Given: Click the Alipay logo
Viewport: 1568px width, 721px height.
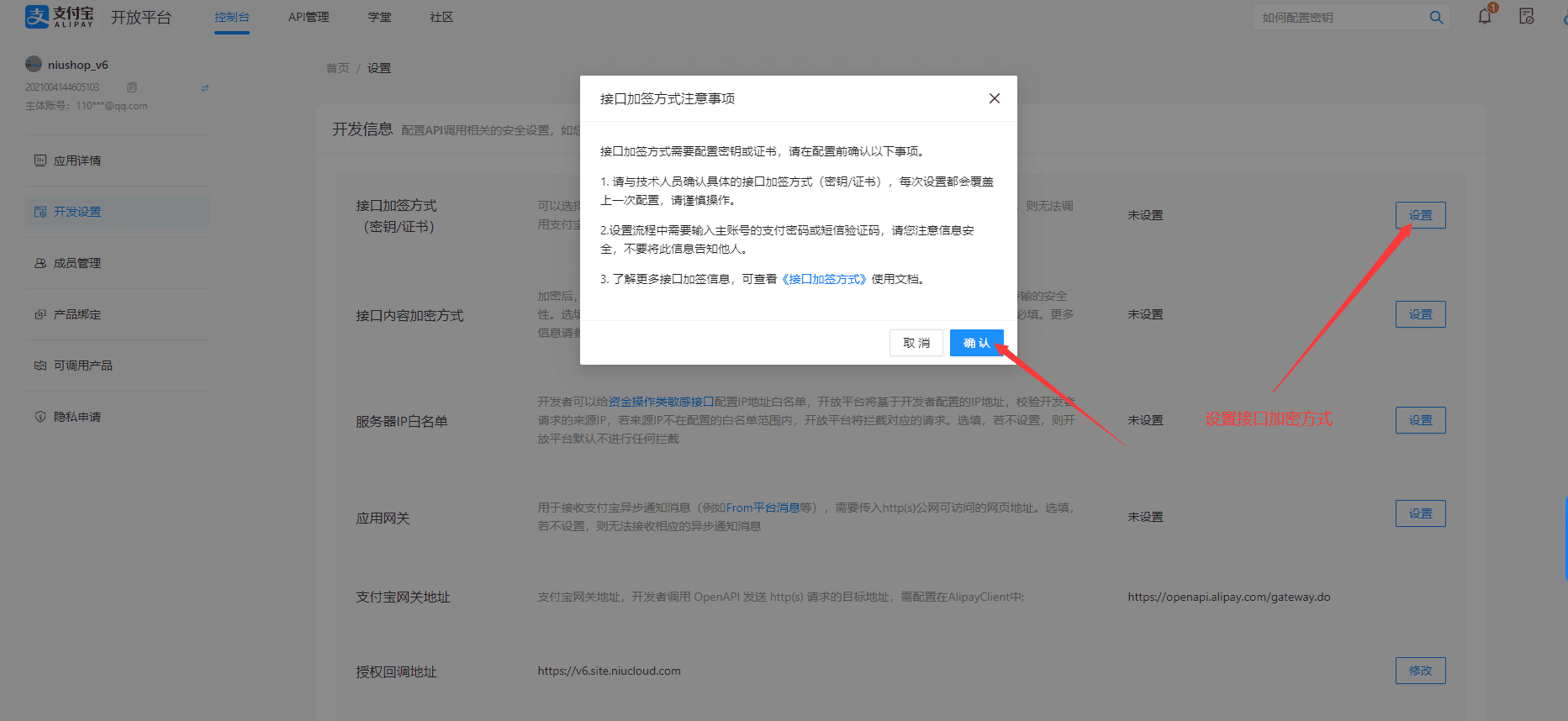Looking at the screenshot, I should click(59, 17).
